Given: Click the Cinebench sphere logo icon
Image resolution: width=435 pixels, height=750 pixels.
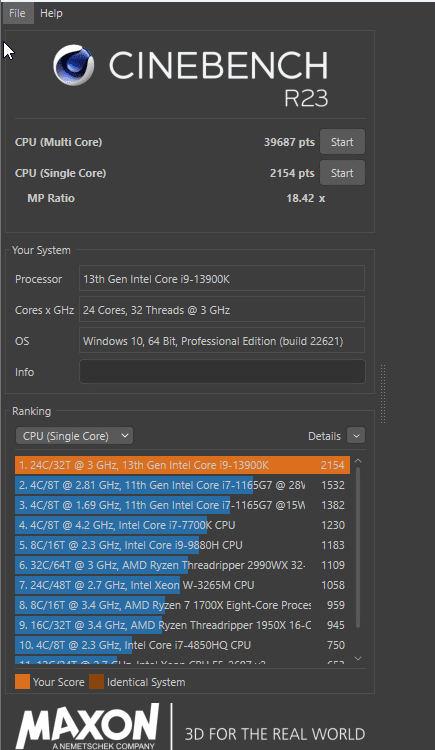Looking at the screenshot, I should 74,65.
